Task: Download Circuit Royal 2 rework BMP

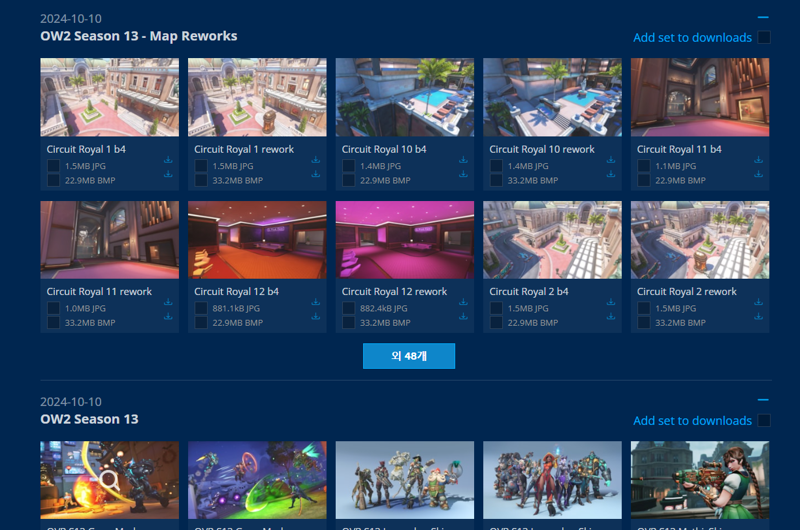Action: [759, 316]
